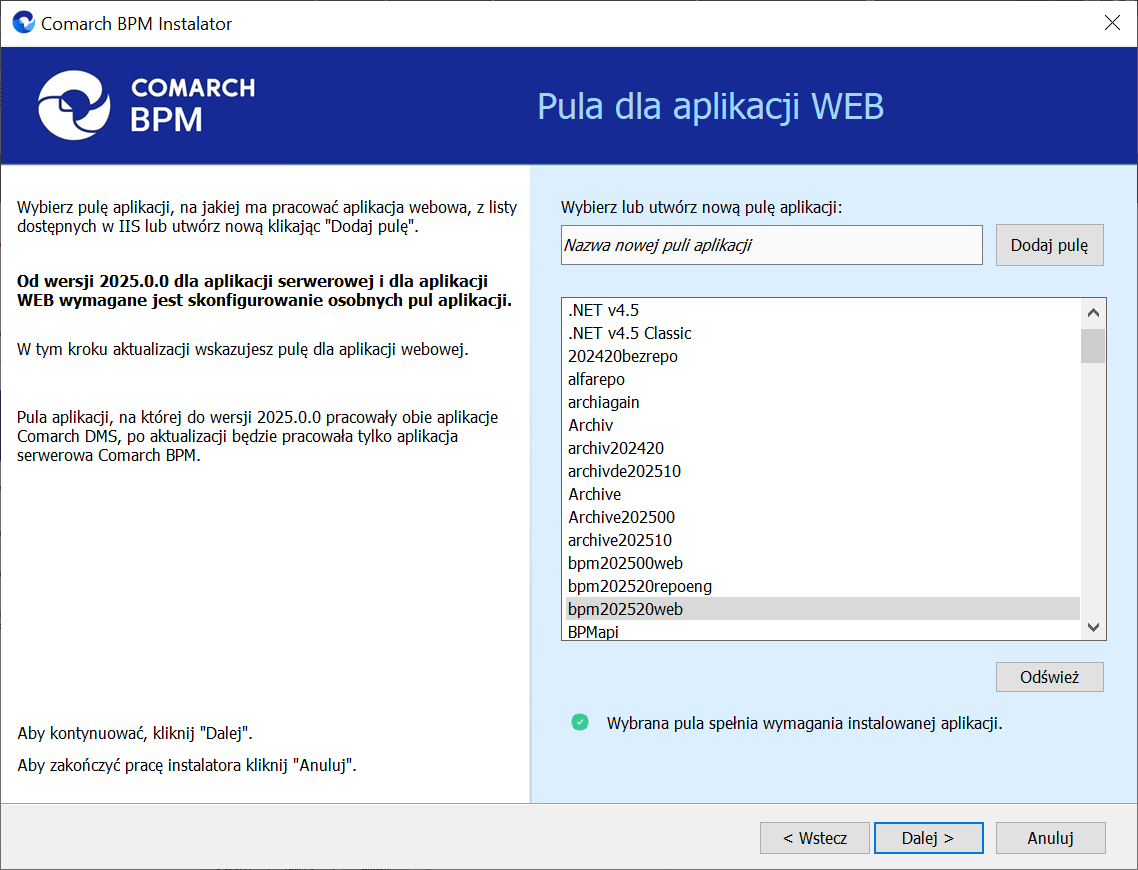This screenshot has height=870, width=1138.
Task: Cancel installation with "Anuluj" button
Action: (1050, 838)
